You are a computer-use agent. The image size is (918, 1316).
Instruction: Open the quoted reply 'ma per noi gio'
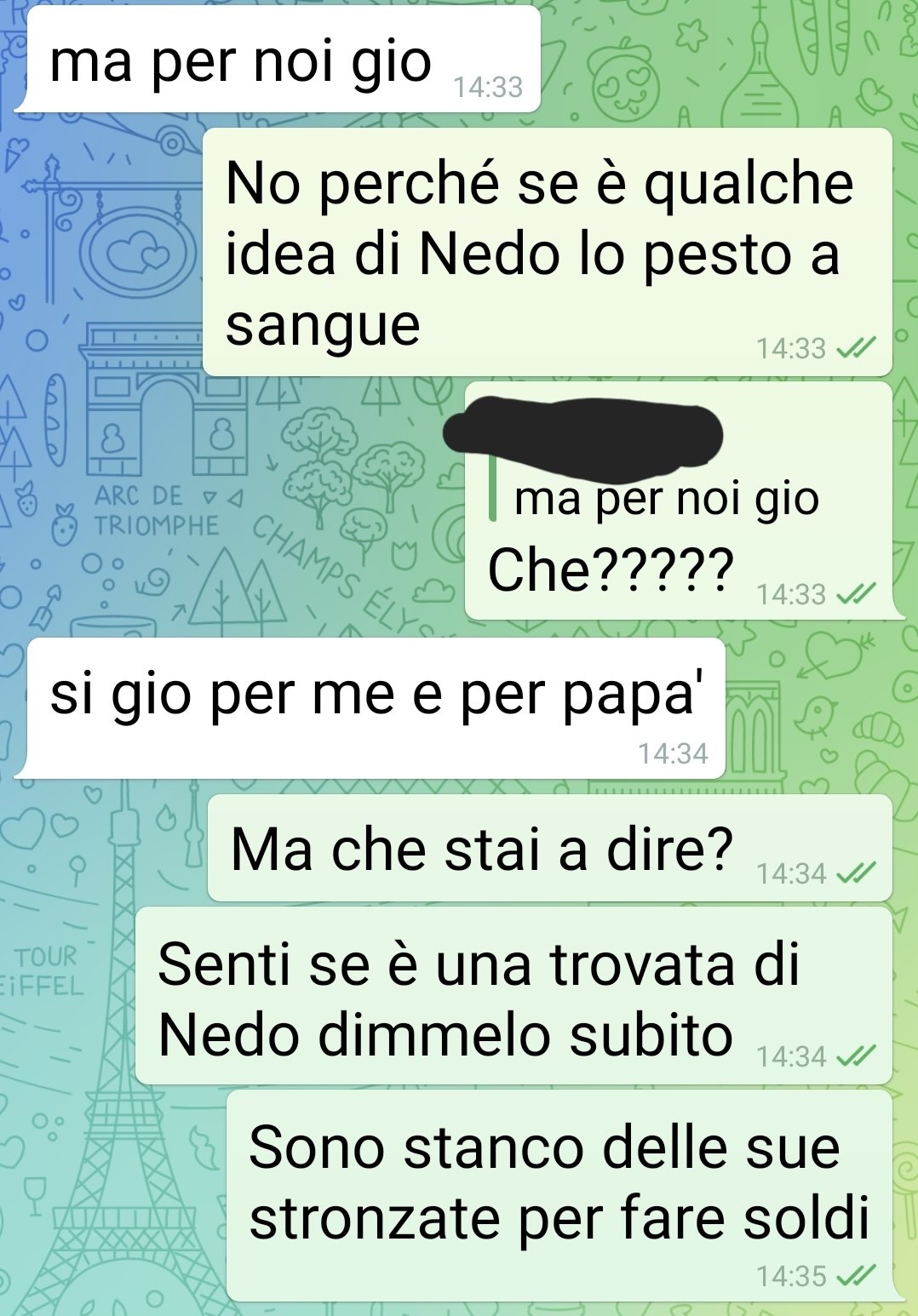coord(666,498)
